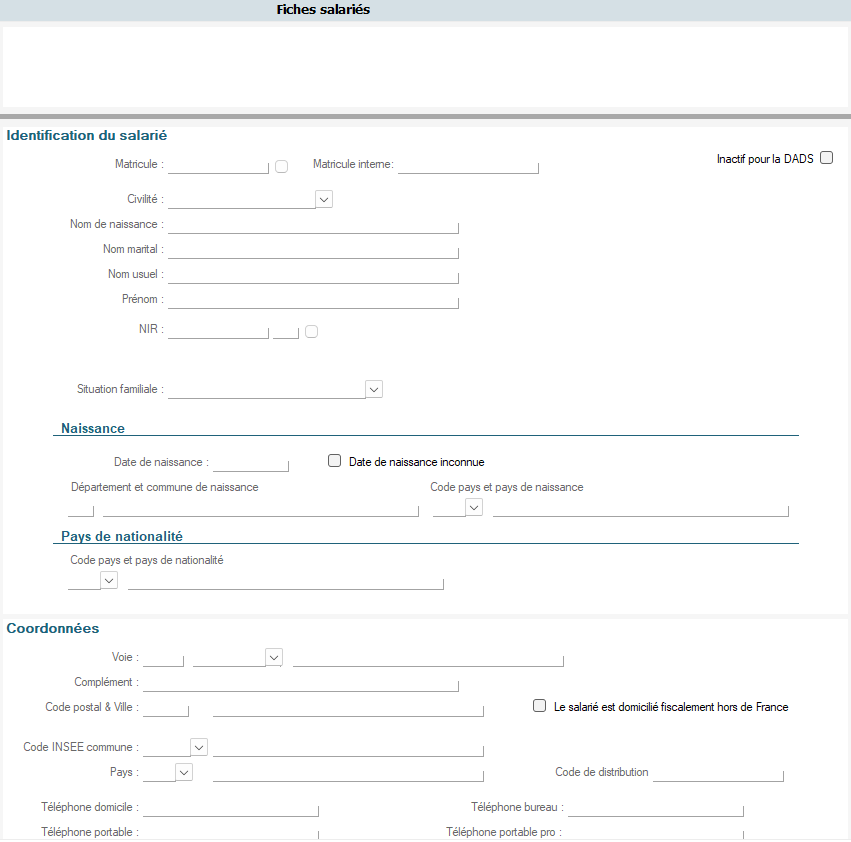Viewport: 851px width, 842px height.
Task: Click the INSEE commune name field
Action: click(x=348, y=749)
